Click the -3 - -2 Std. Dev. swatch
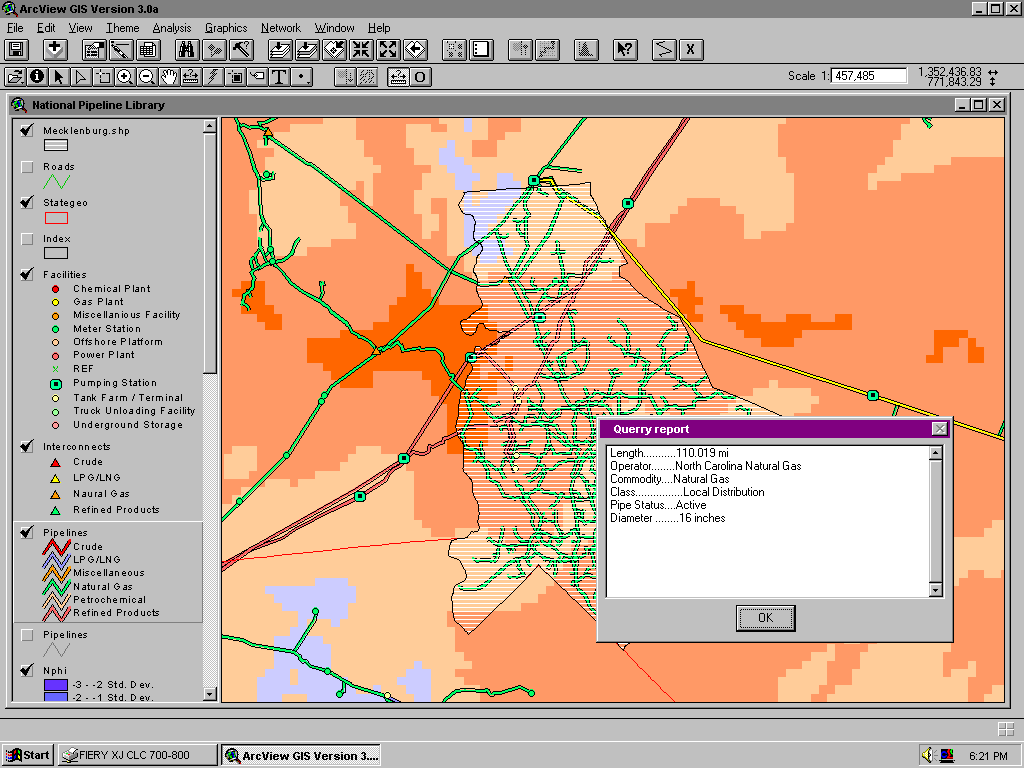Image resolution: width=1024 pixels, height=768 pixels. (56, 685)
